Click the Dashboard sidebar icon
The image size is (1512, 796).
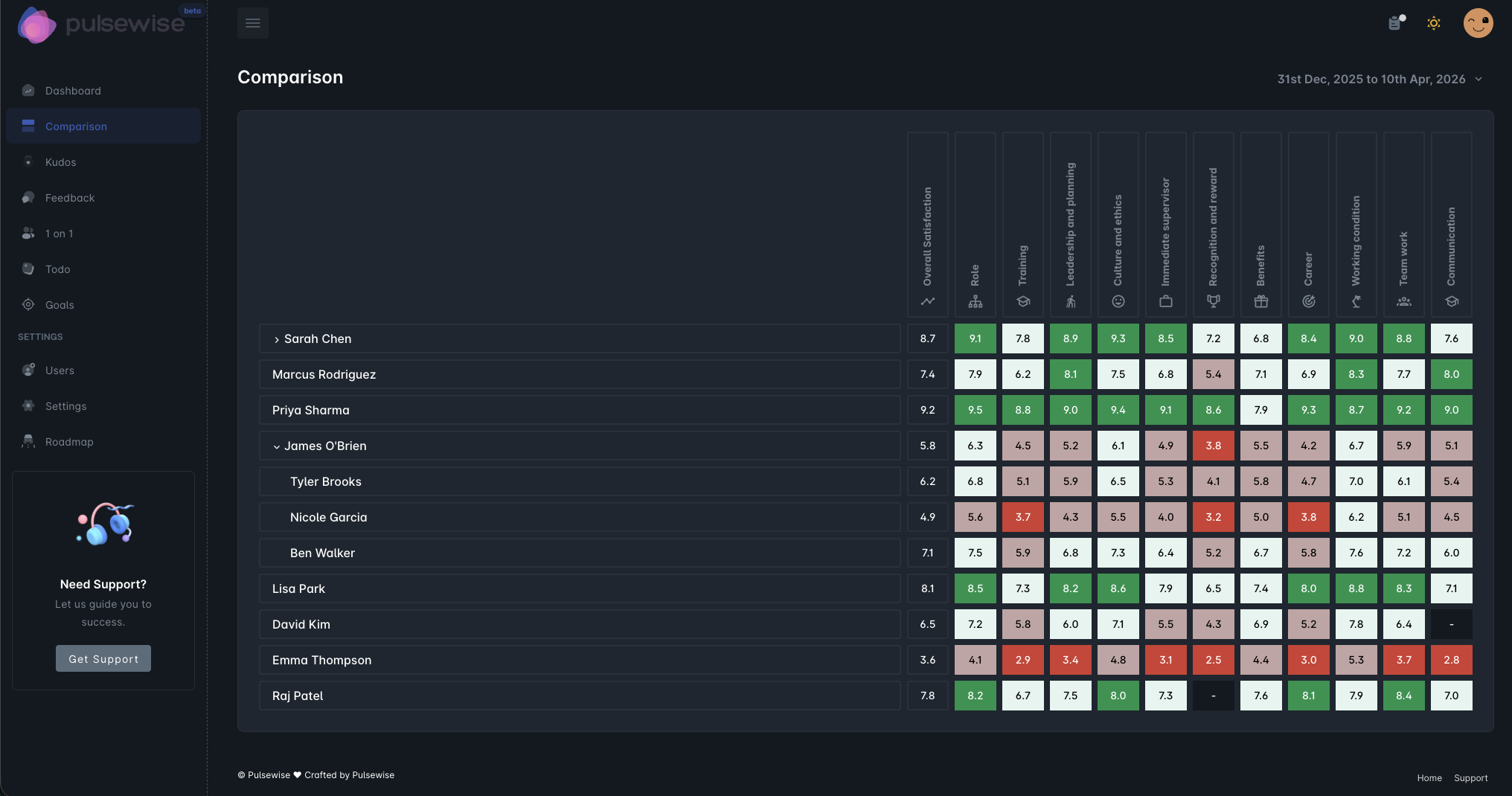(28, 90)
